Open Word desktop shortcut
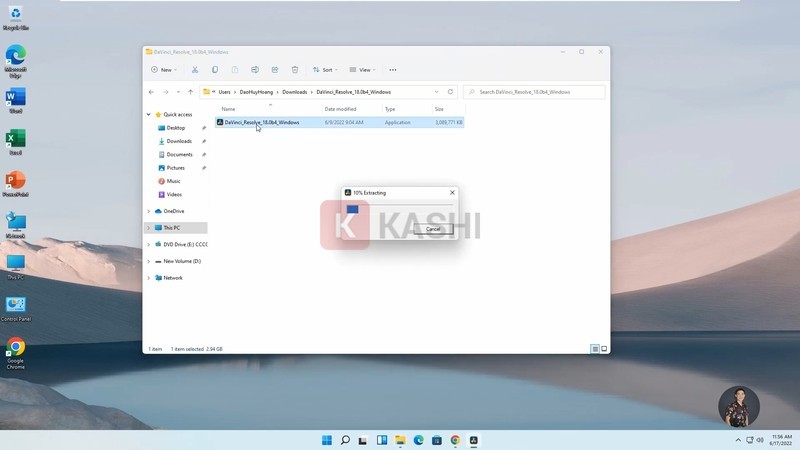The image size is (800, 450). click(x=15, y=101)
